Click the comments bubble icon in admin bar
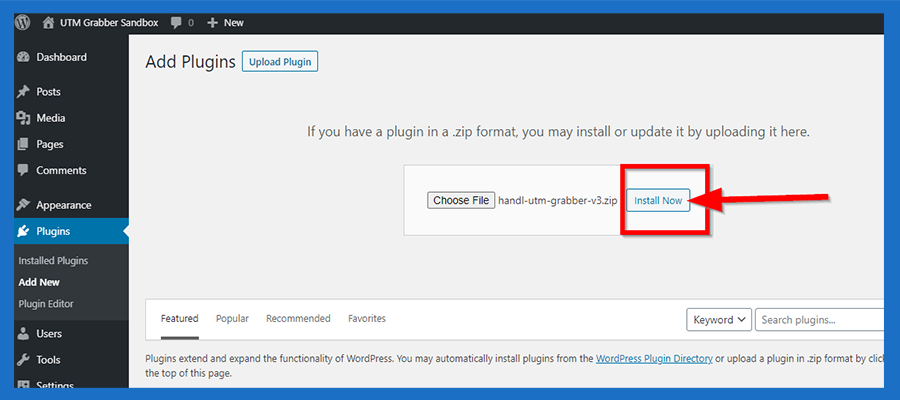 coord(176,22)
